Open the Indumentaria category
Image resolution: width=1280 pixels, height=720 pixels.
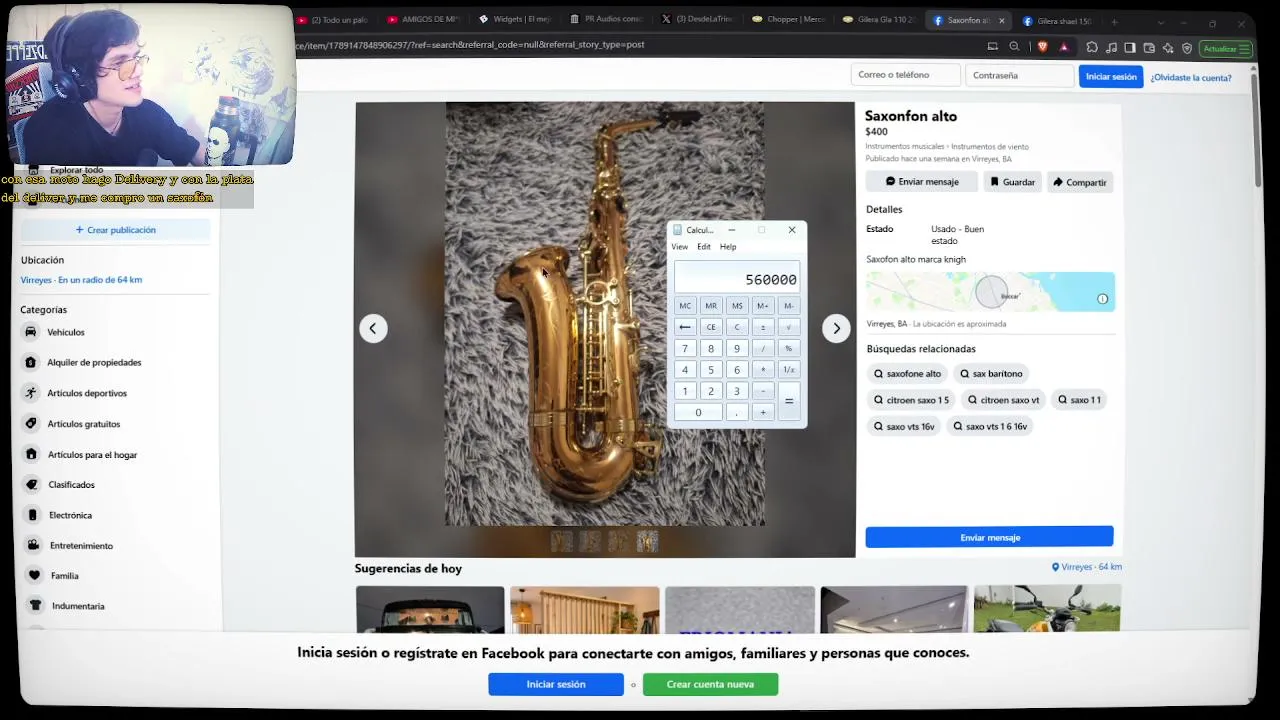[x=78, y=606]
